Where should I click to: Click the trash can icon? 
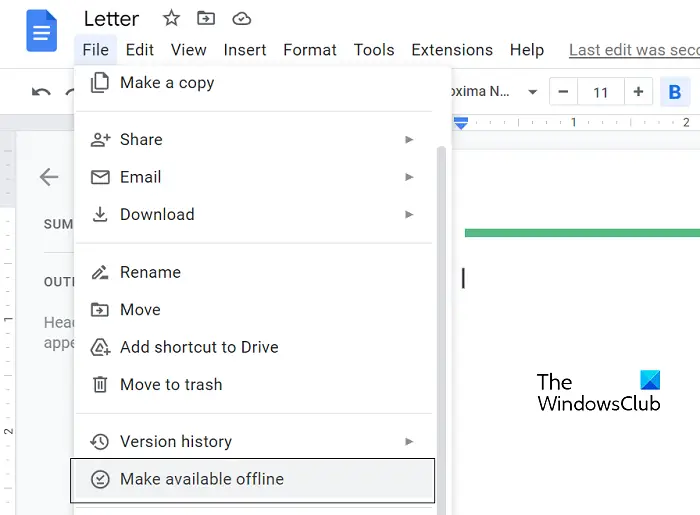(x=100, y=384)
